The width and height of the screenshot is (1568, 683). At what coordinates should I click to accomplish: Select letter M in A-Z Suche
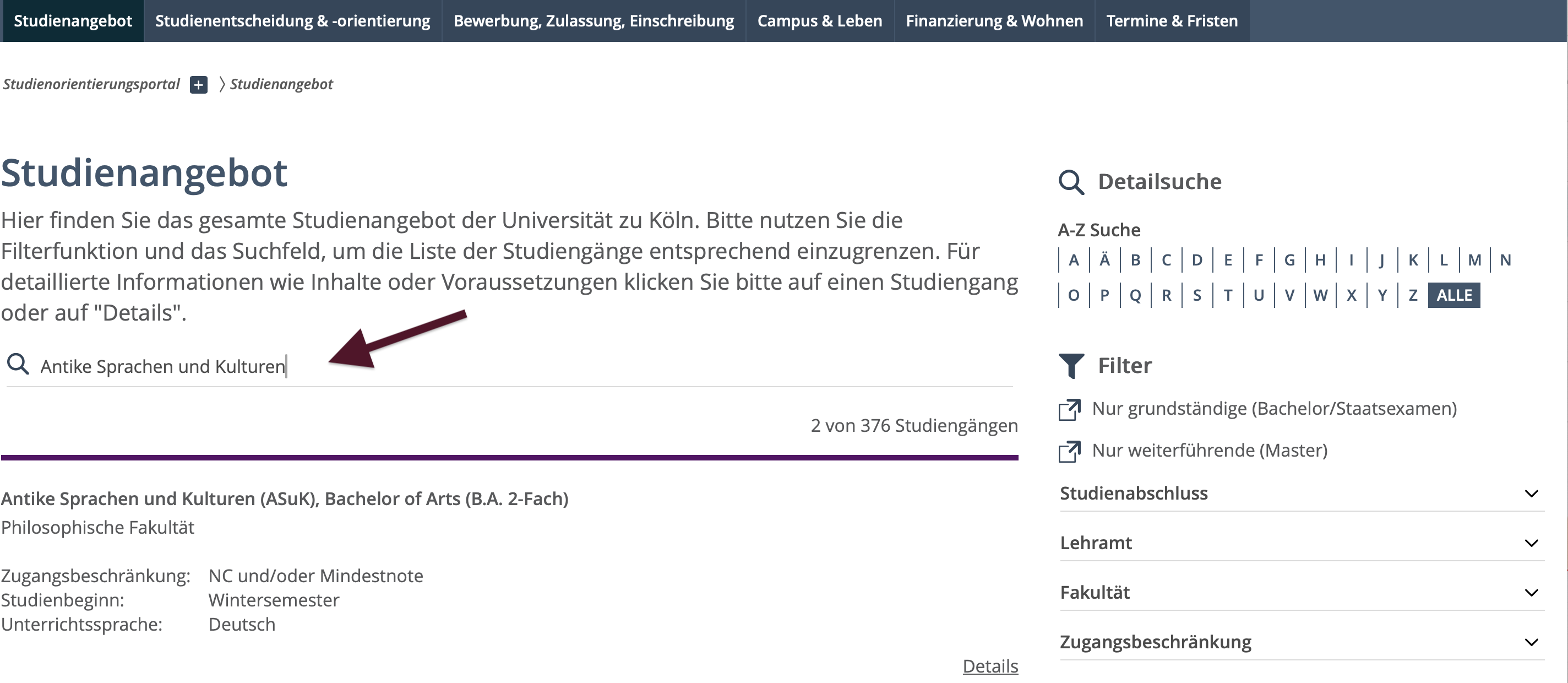(x=1474, y=260)
